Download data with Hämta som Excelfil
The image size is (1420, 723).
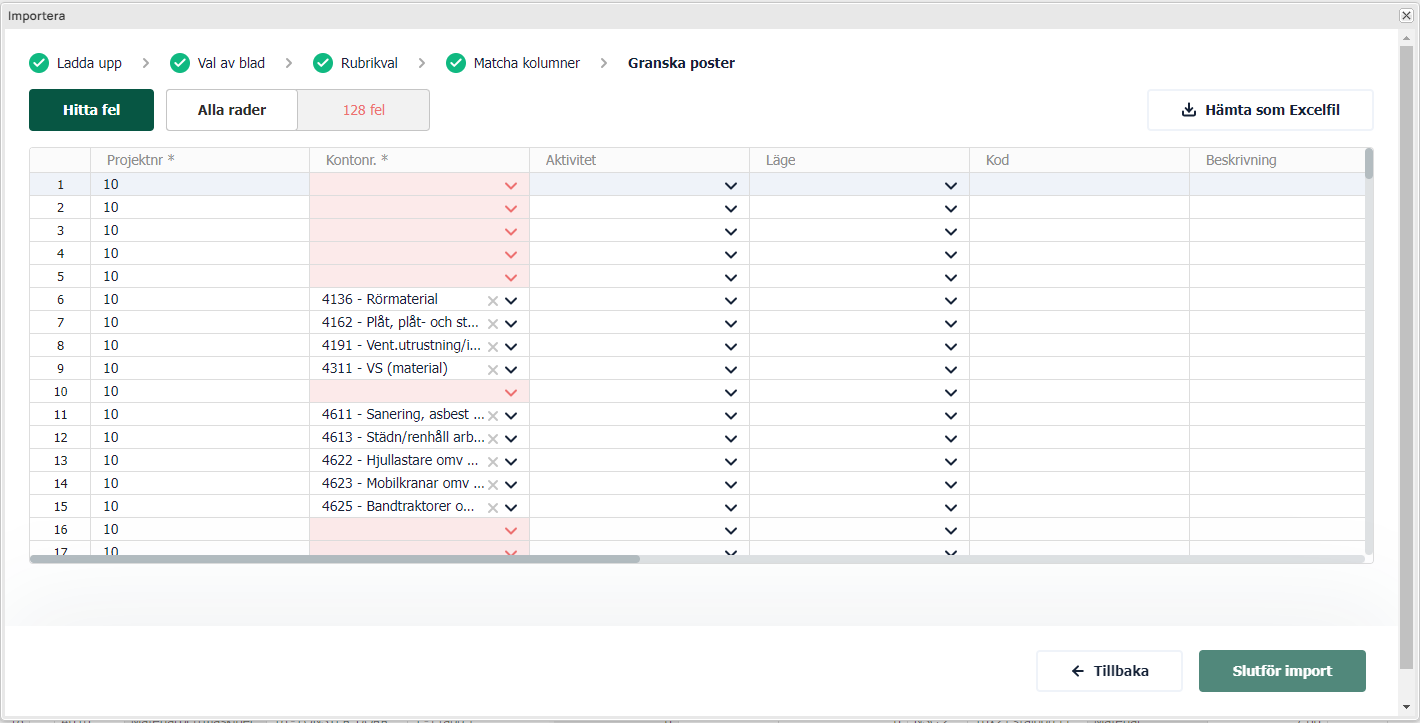coord(1260,110)
